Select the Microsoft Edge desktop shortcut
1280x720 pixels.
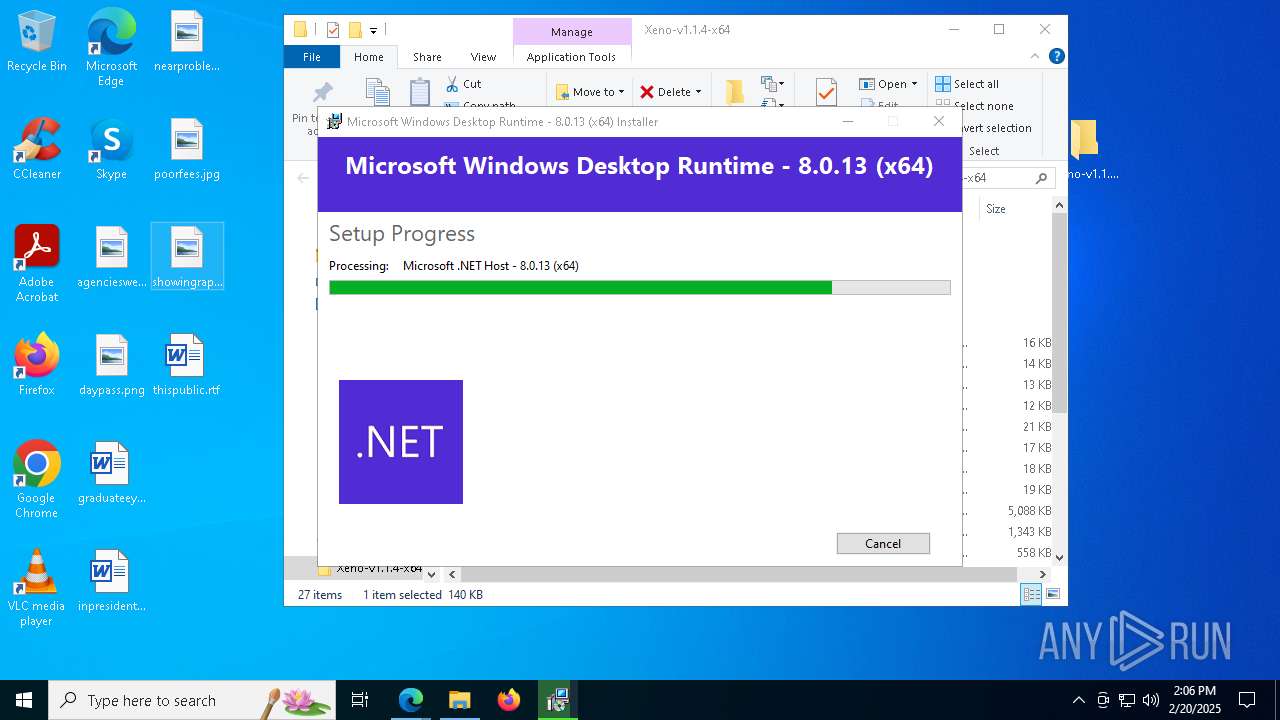tap(111, 48)
